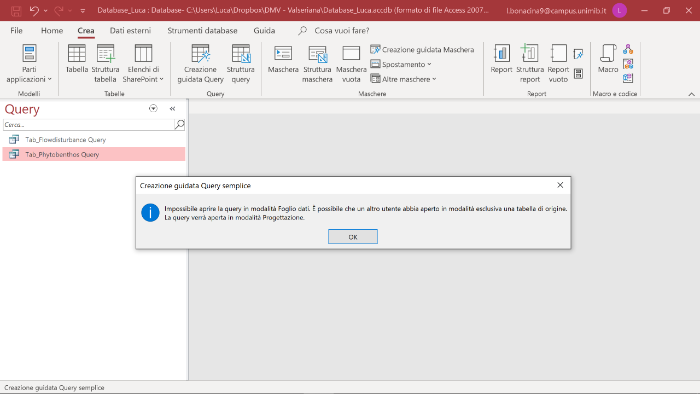The width and height of the screenshot is (700, 394).
Task: Expand the Elenchi di SharePoint menu
Action: [143, 63]
